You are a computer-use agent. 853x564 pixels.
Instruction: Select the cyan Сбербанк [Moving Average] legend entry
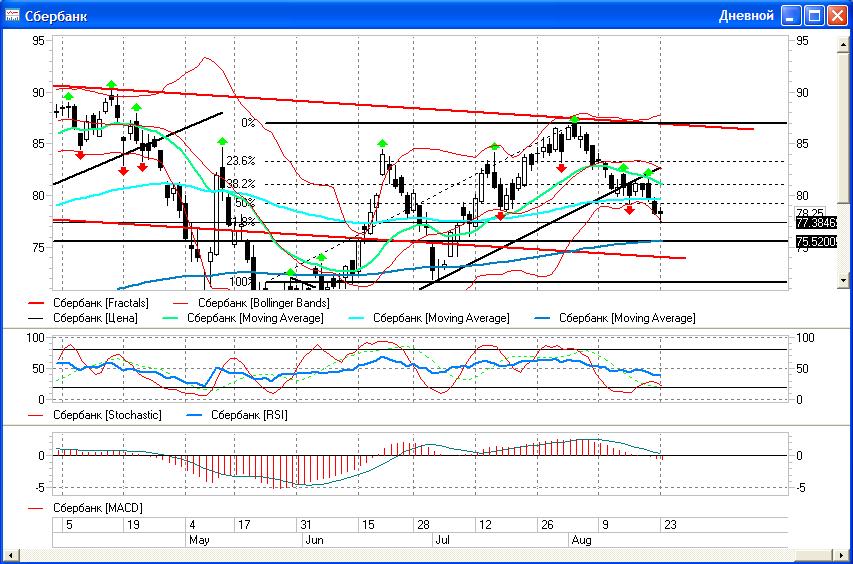point(429,318)
